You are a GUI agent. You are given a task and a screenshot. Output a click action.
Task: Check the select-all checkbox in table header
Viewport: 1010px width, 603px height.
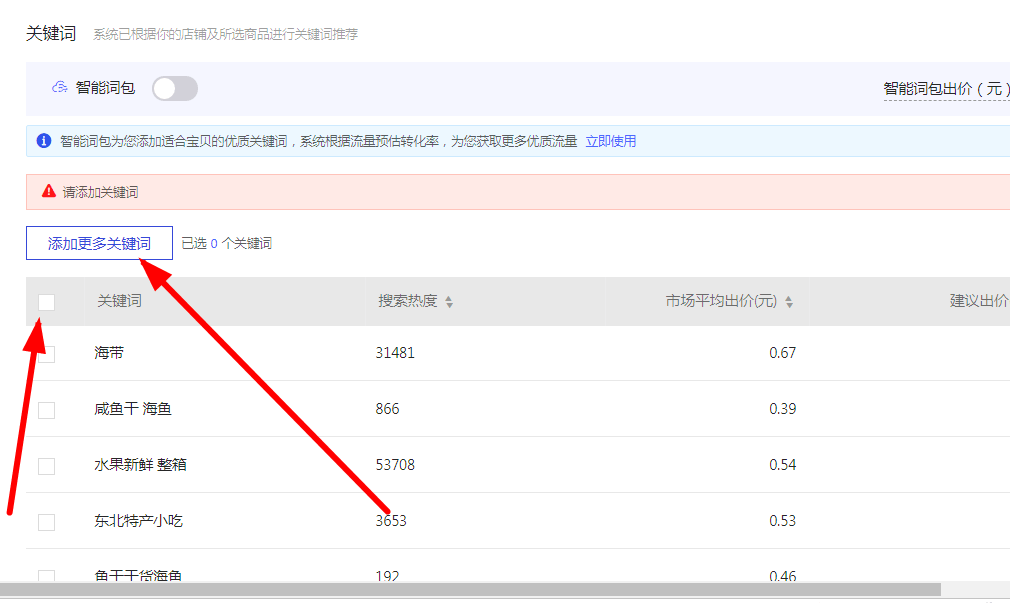point(46,302)
